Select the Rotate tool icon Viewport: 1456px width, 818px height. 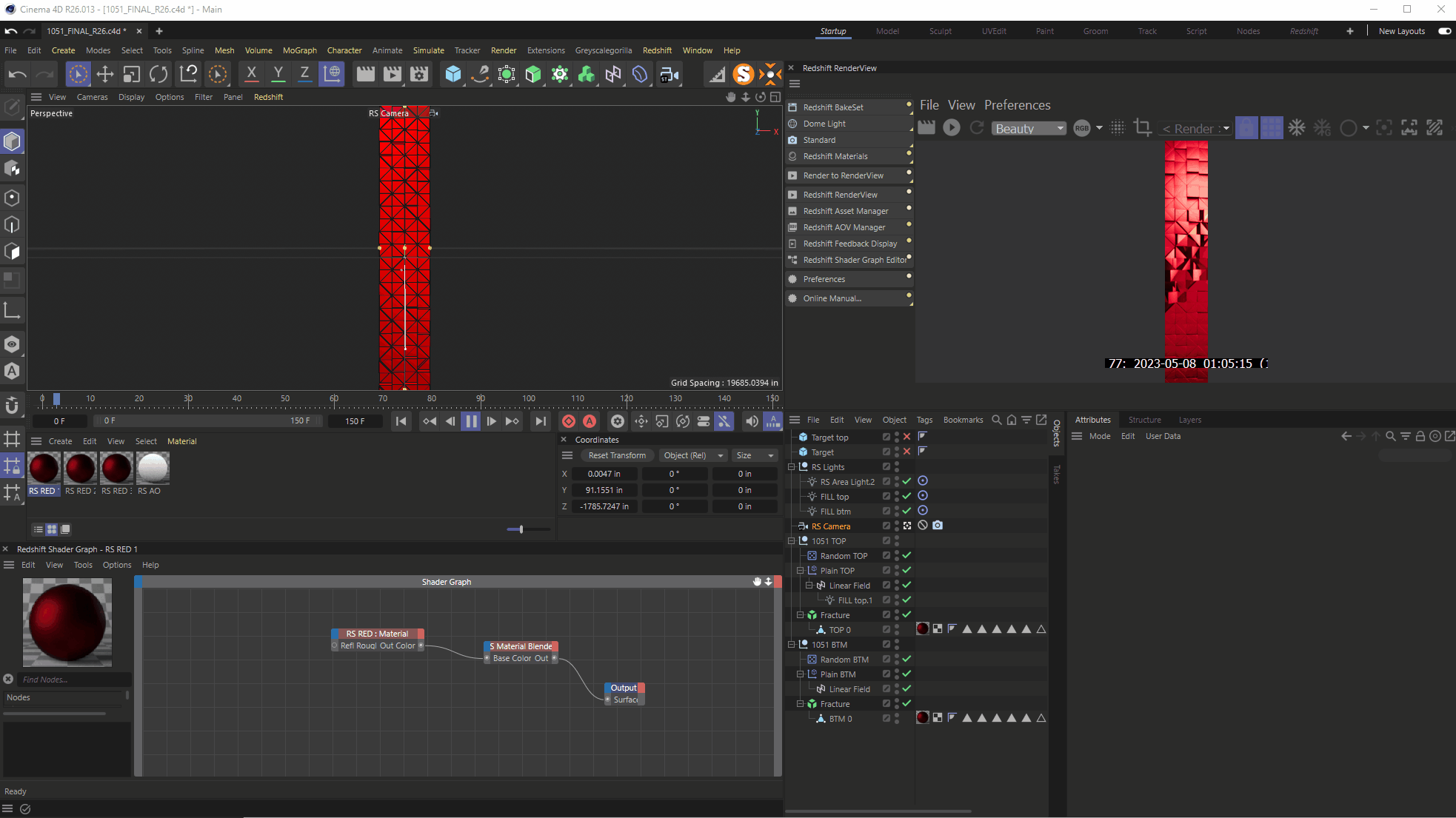pyautogui.click(x=158, y=74)
